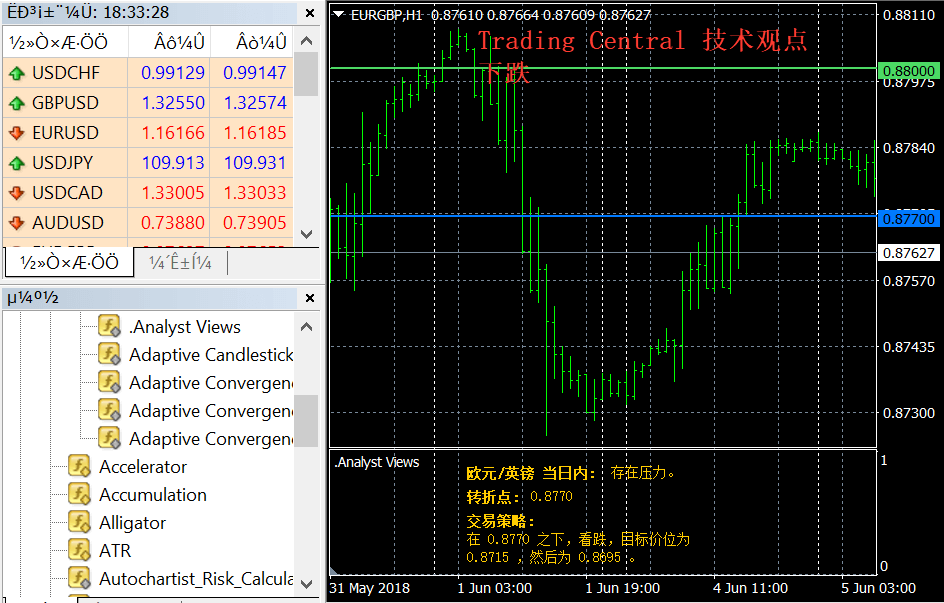Screen dimensions: 944x603
Task: Select the Alligator indicator
Action: pyautogui.click(x=132, y=523)
